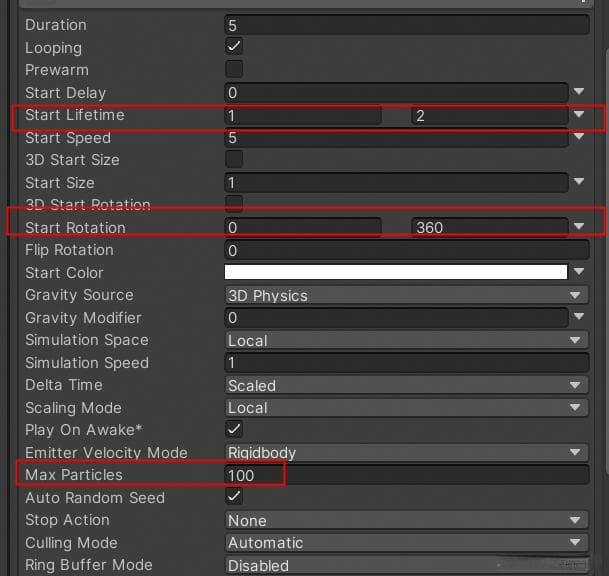Open the Delta Time dropdown
609x576 pixels.
(x=406, y=385)
